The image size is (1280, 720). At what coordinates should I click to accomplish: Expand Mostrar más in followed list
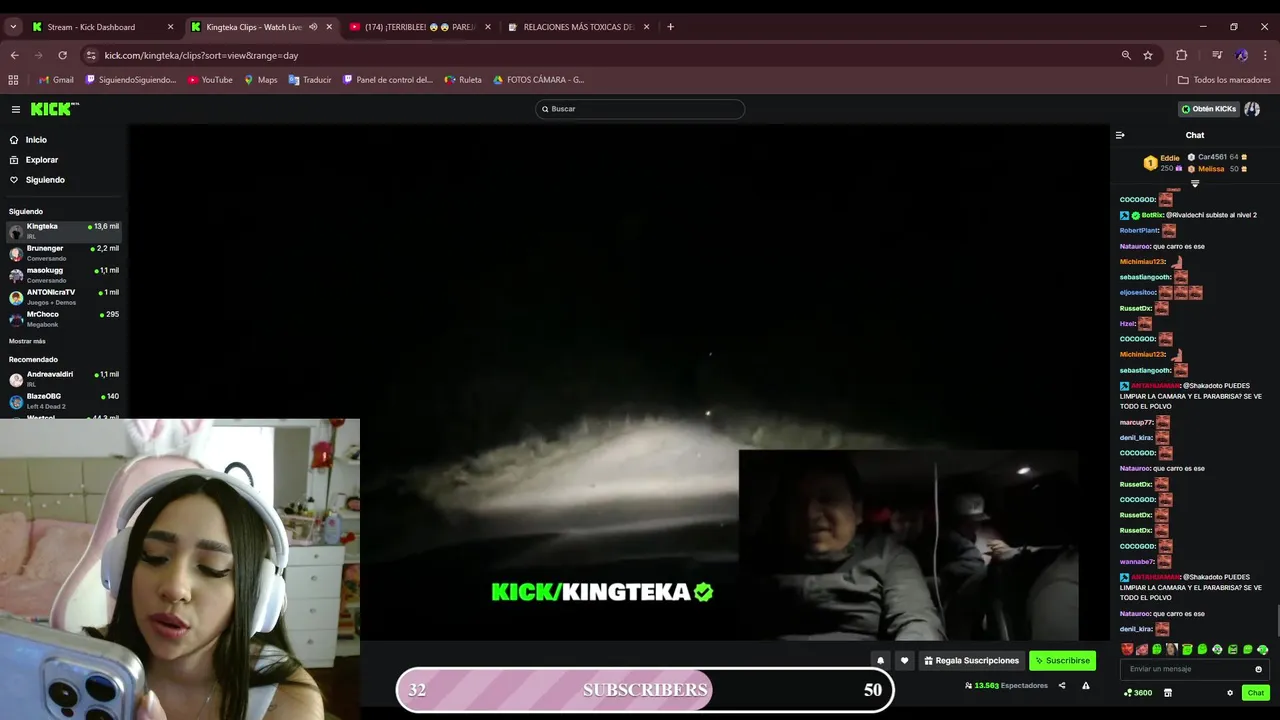click(x=27, y=341)
